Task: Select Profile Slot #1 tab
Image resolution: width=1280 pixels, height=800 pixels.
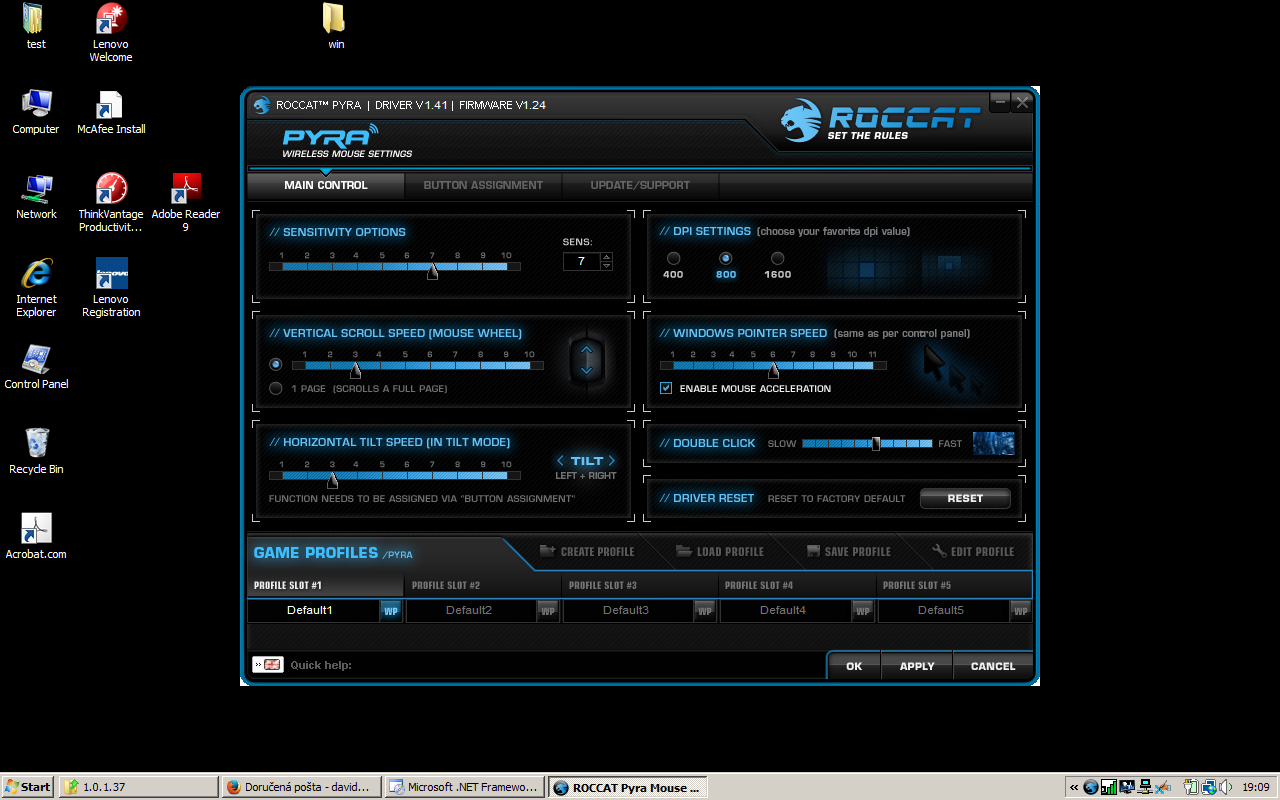Action: [x=325, y=585]
